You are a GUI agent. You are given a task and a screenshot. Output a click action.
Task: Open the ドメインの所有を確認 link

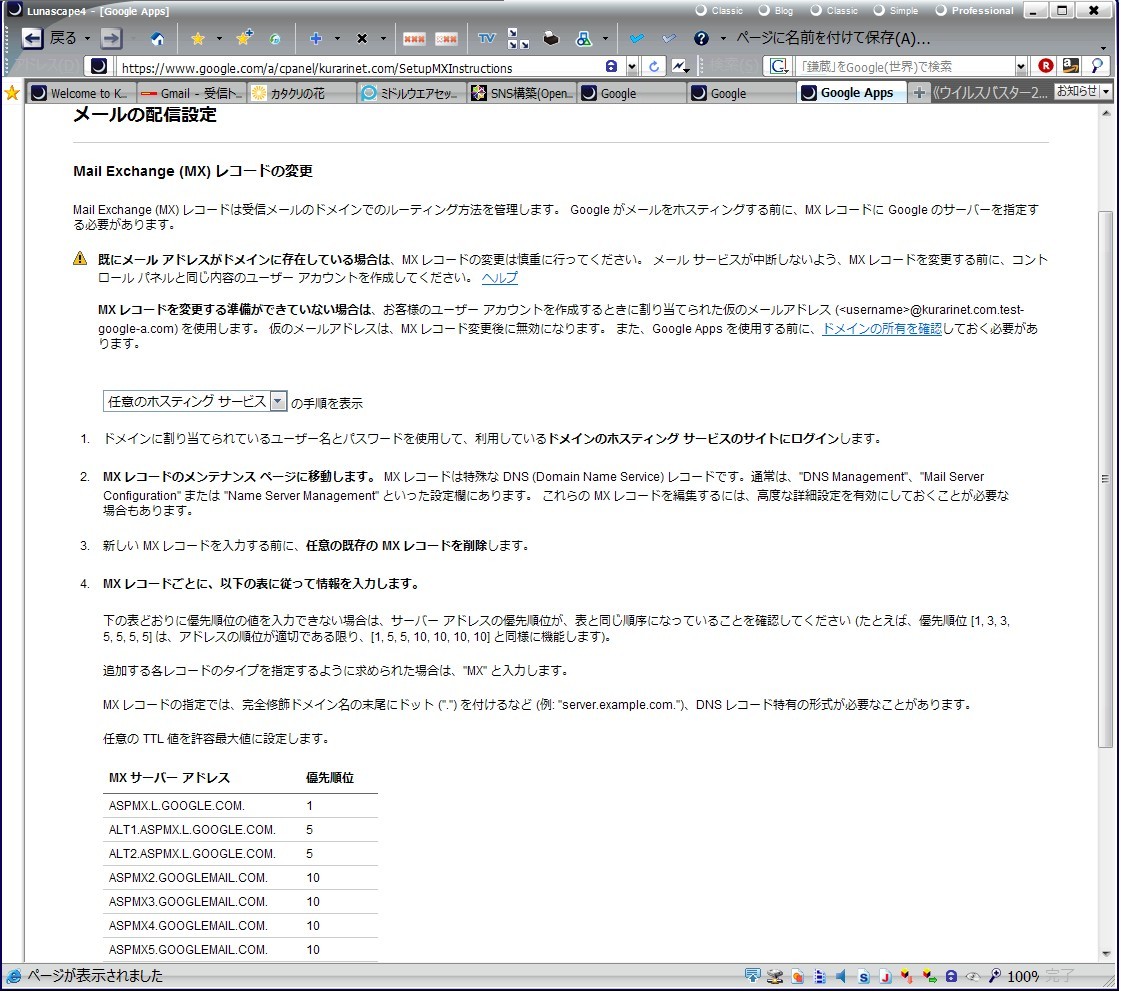[x=882, y=329]
